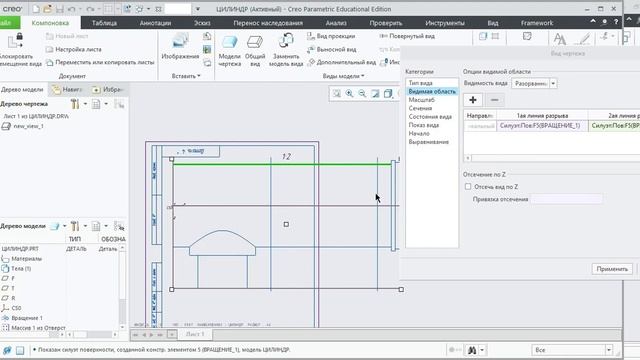Screen dimensions: 640x360
Task: Choose Переместить или копировать листы
Action: tap(100, 62)
